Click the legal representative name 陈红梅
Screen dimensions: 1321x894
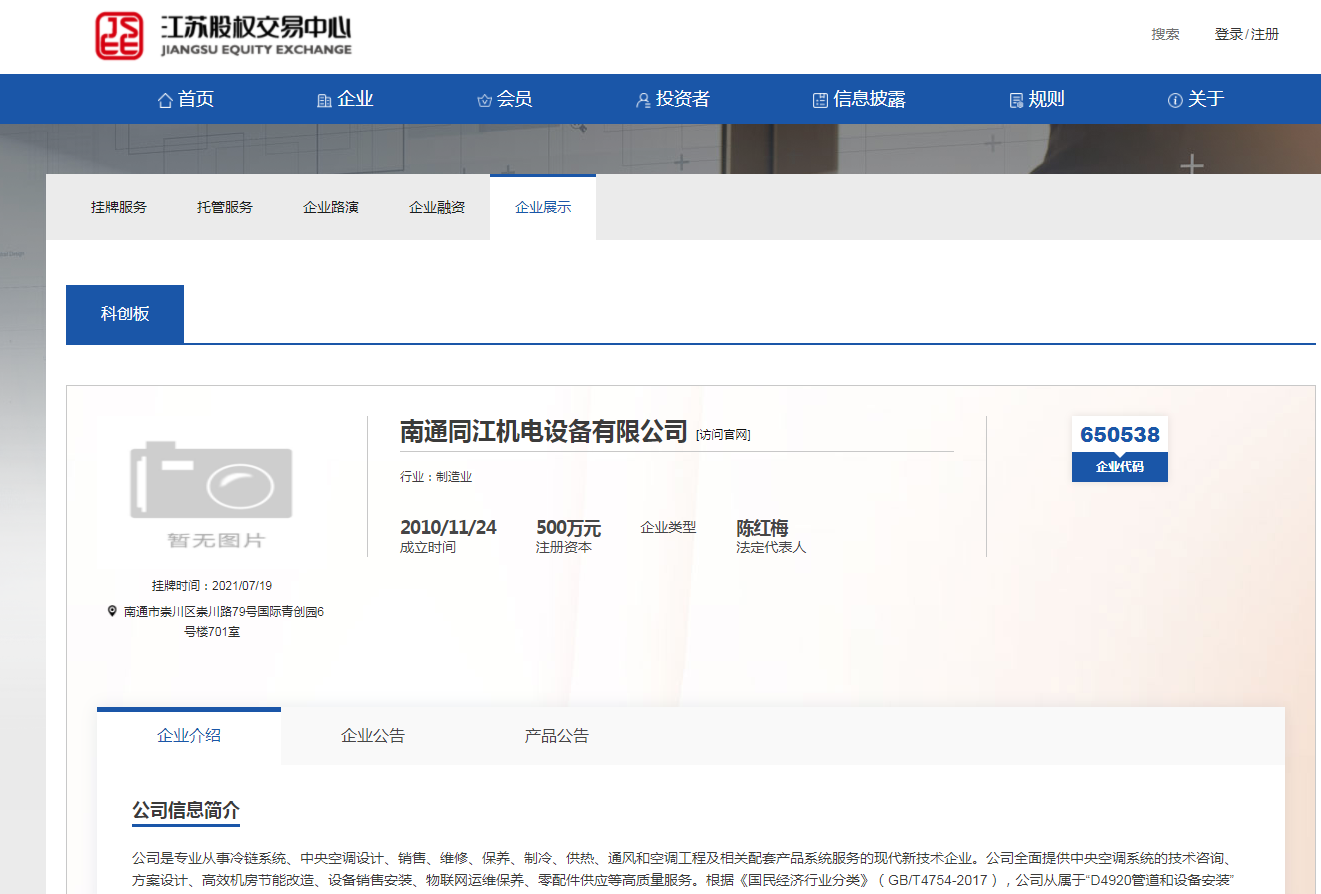point(763,528)
